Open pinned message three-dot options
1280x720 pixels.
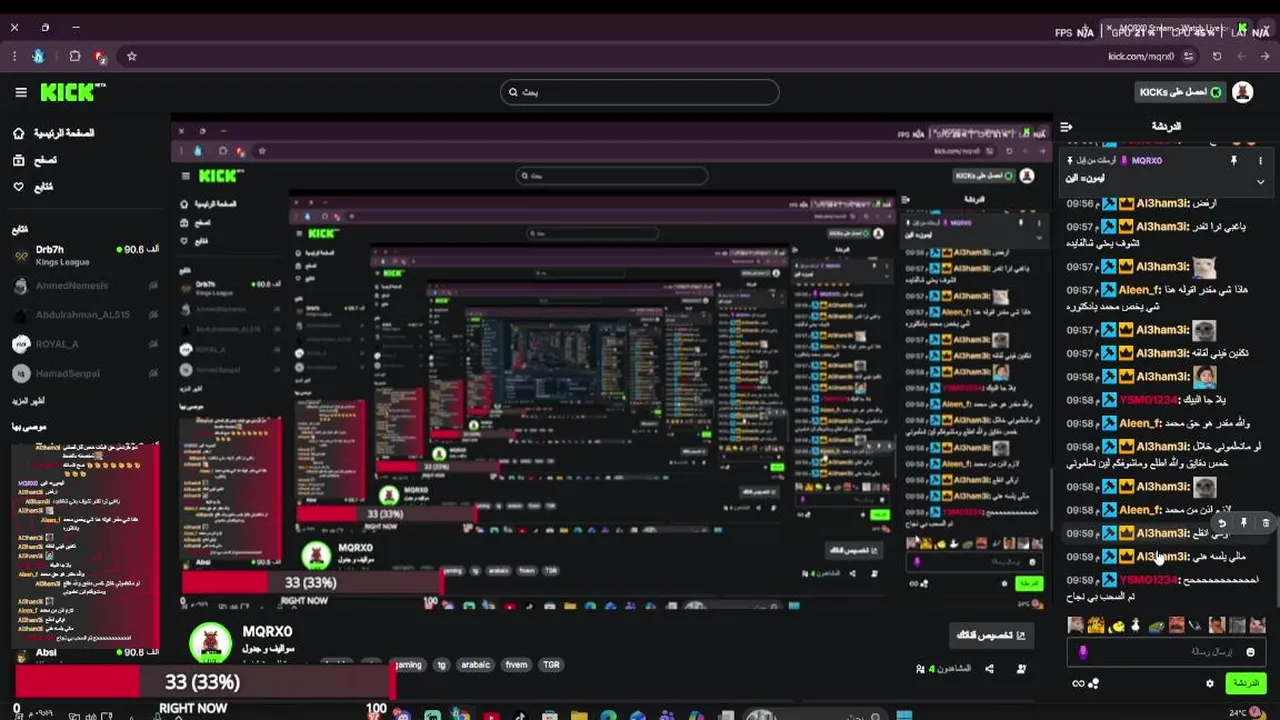(1260, 160)
